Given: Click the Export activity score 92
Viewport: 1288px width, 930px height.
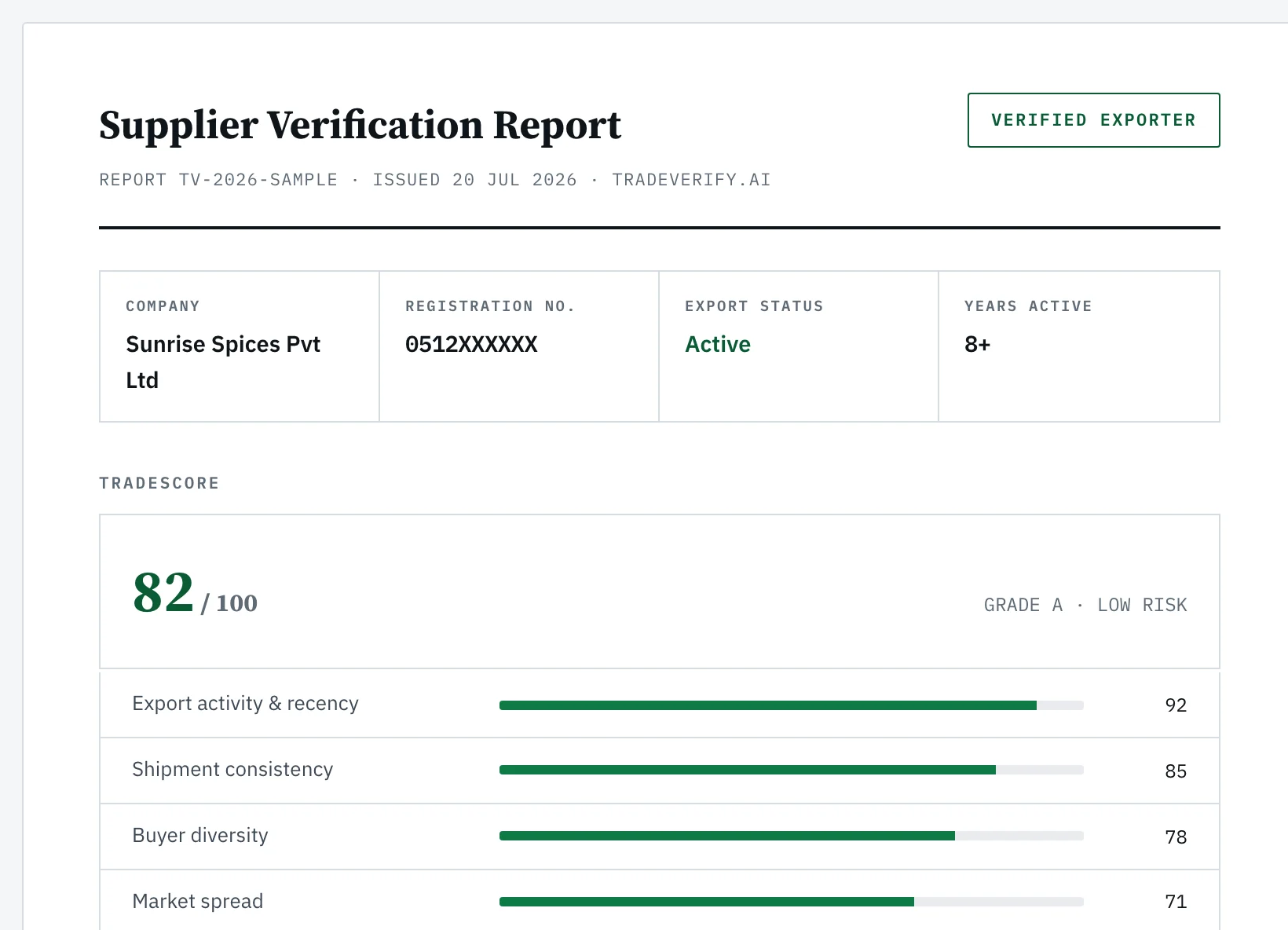Looking at the screenshot, I should [x=1176, y=705].
